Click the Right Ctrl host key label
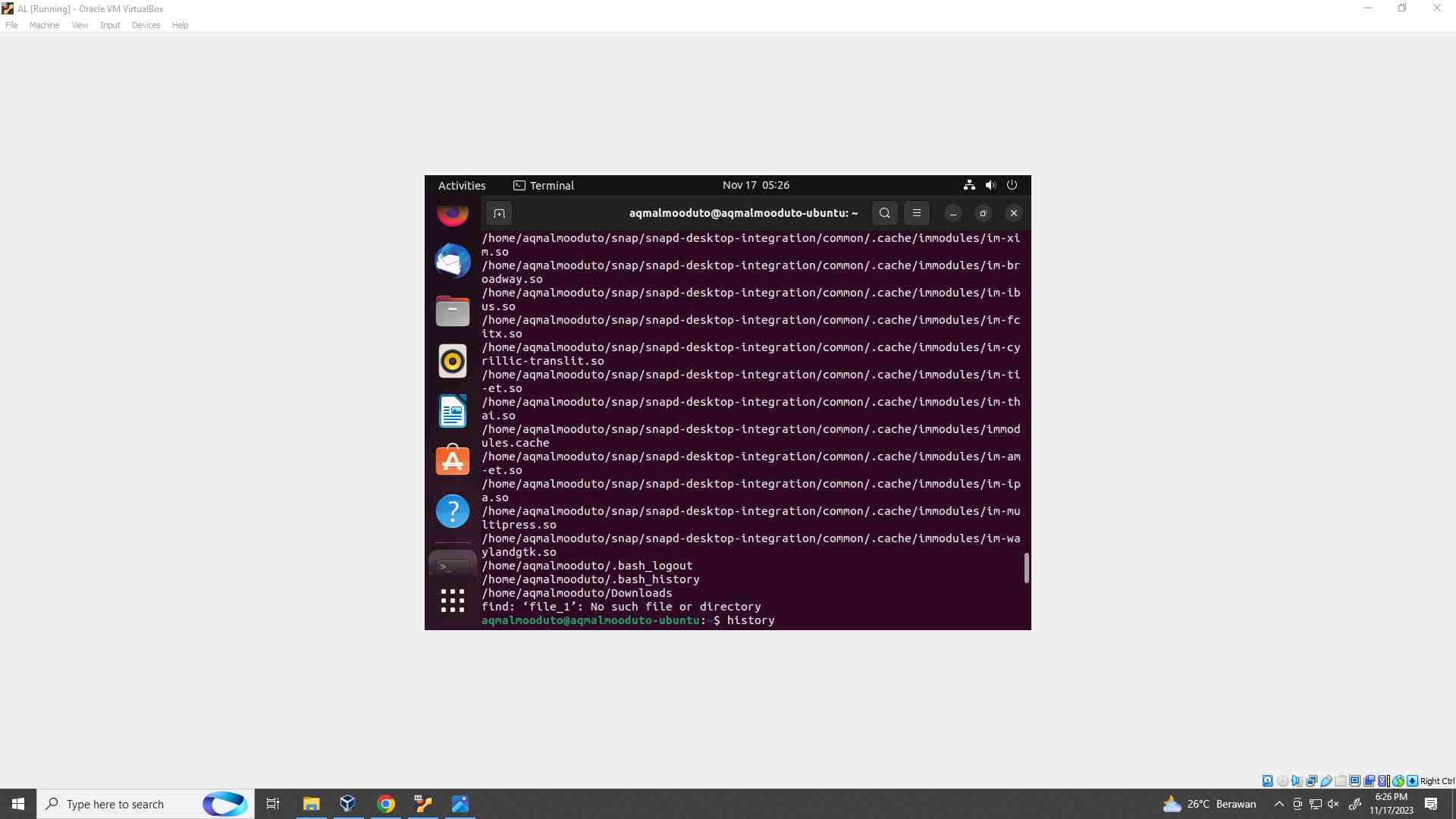 coord(1437,781)
